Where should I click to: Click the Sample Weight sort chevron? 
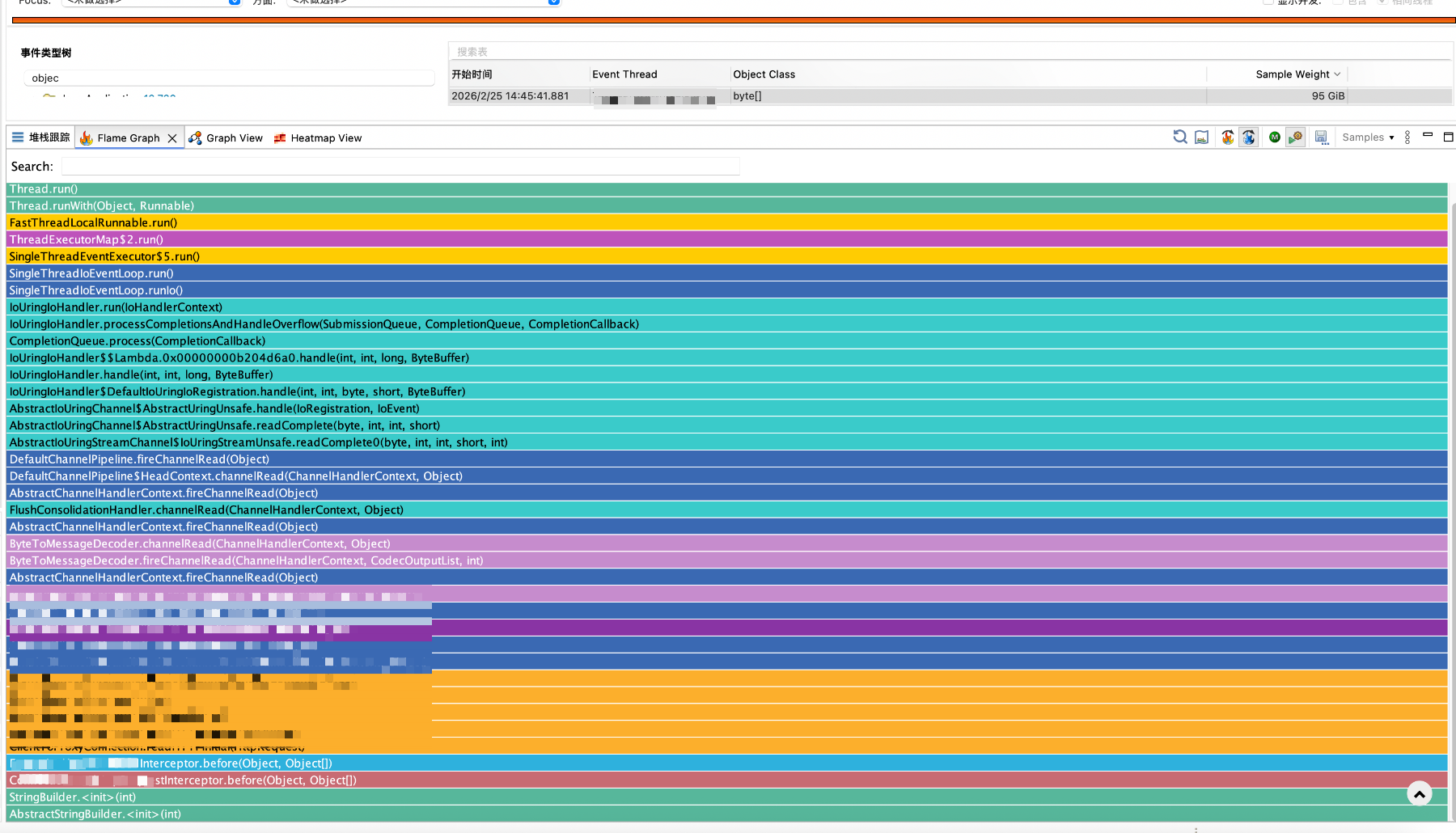pyautogui.click(x=1337, y=74)
